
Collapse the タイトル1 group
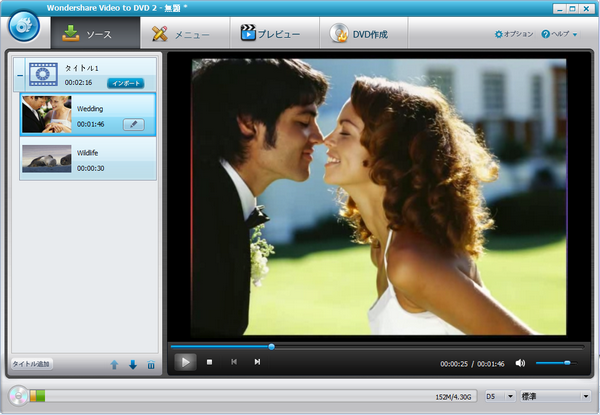pos(20,75)
